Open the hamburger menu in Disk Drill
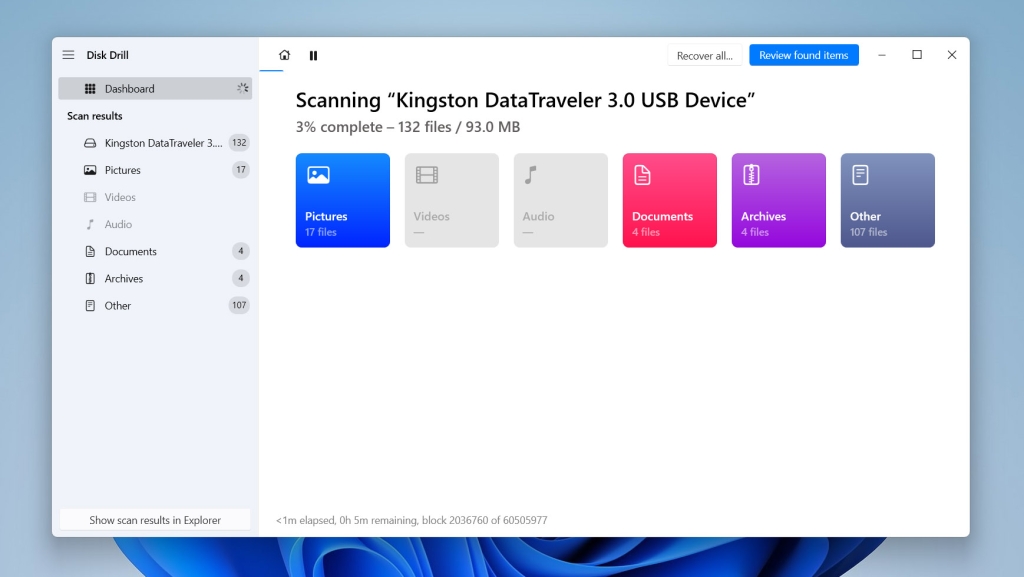Viewport: 1024px width, 577px height. [x=68, y=55]
